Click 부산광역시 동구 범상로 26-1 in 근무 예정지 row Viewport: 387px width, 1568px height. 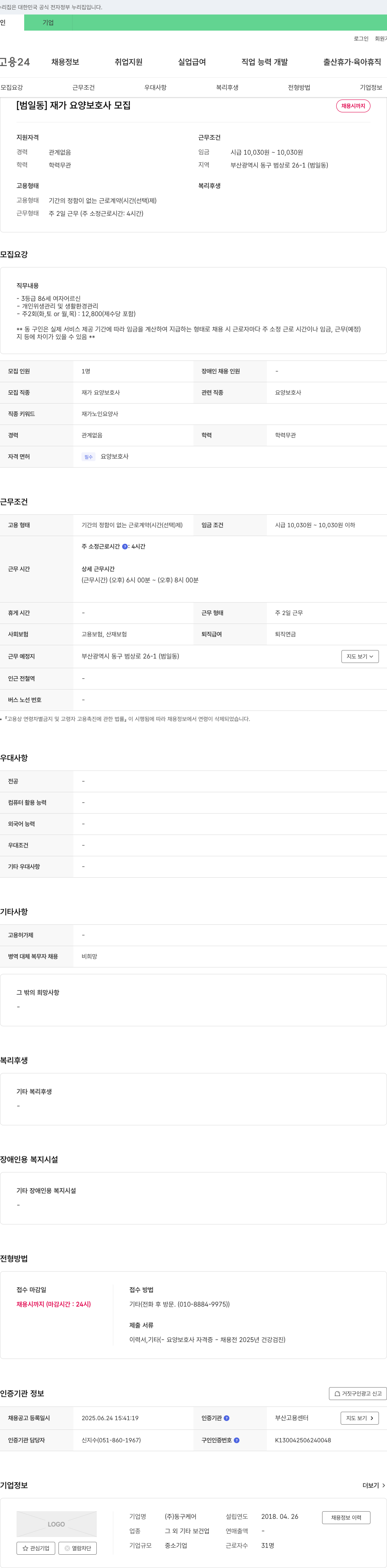pos(131,656)
